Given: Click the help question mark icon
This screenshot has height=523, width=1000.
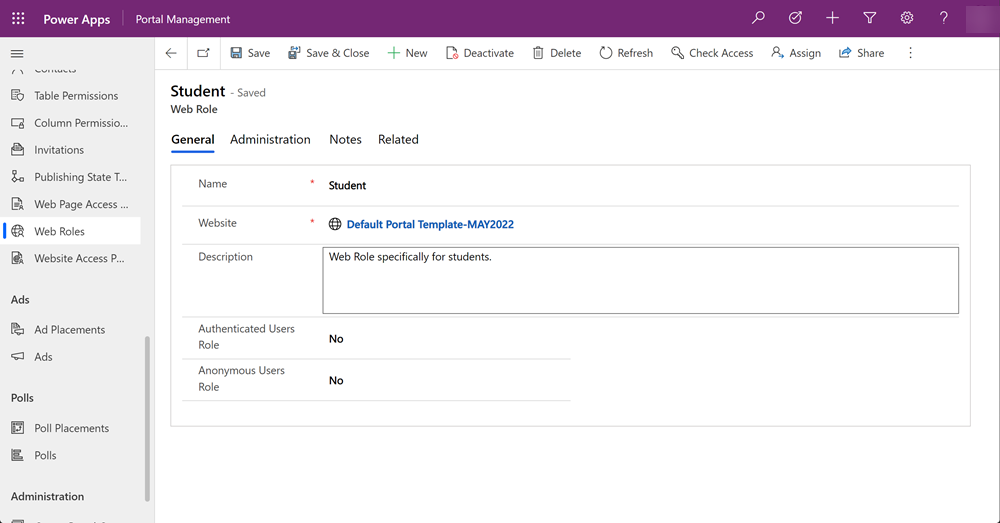Looking at the screenshot, I should point(943,19).
